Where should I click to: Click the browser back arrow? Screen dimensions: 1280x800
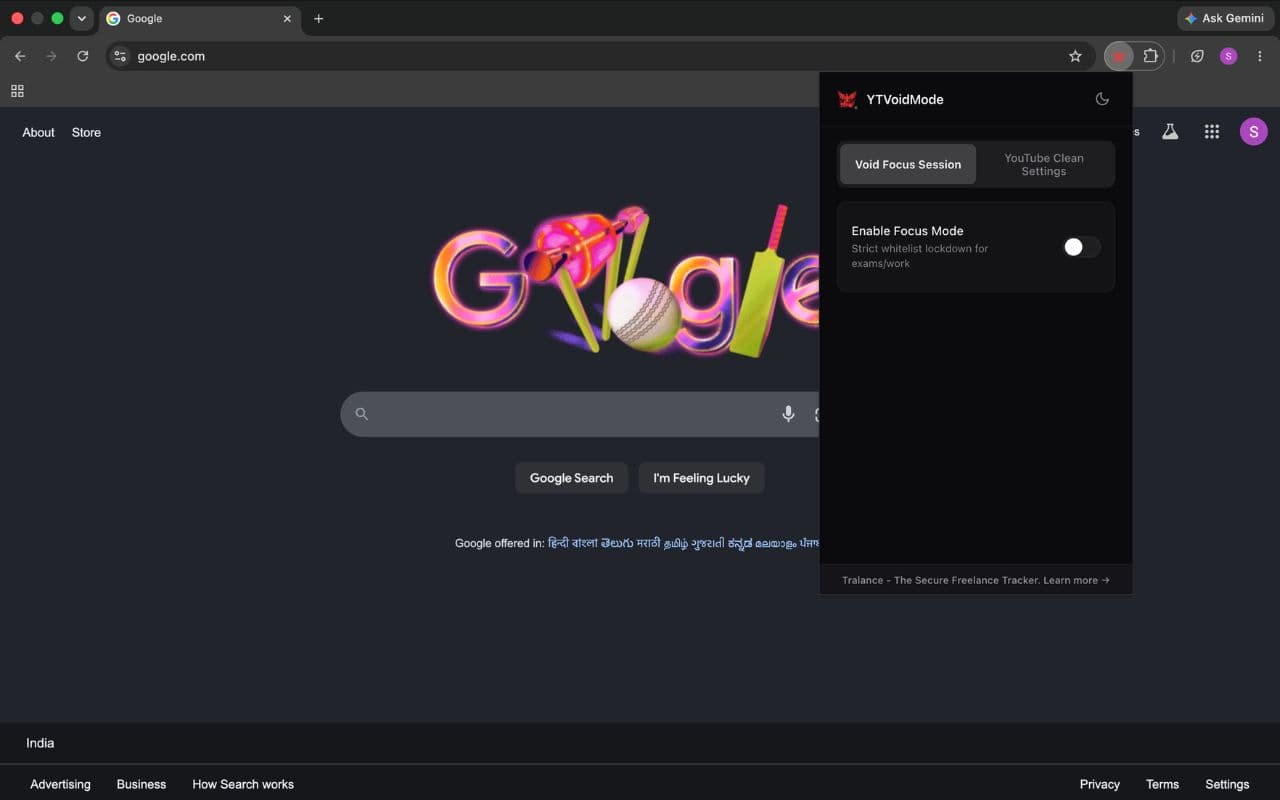[x=20, y=56]
